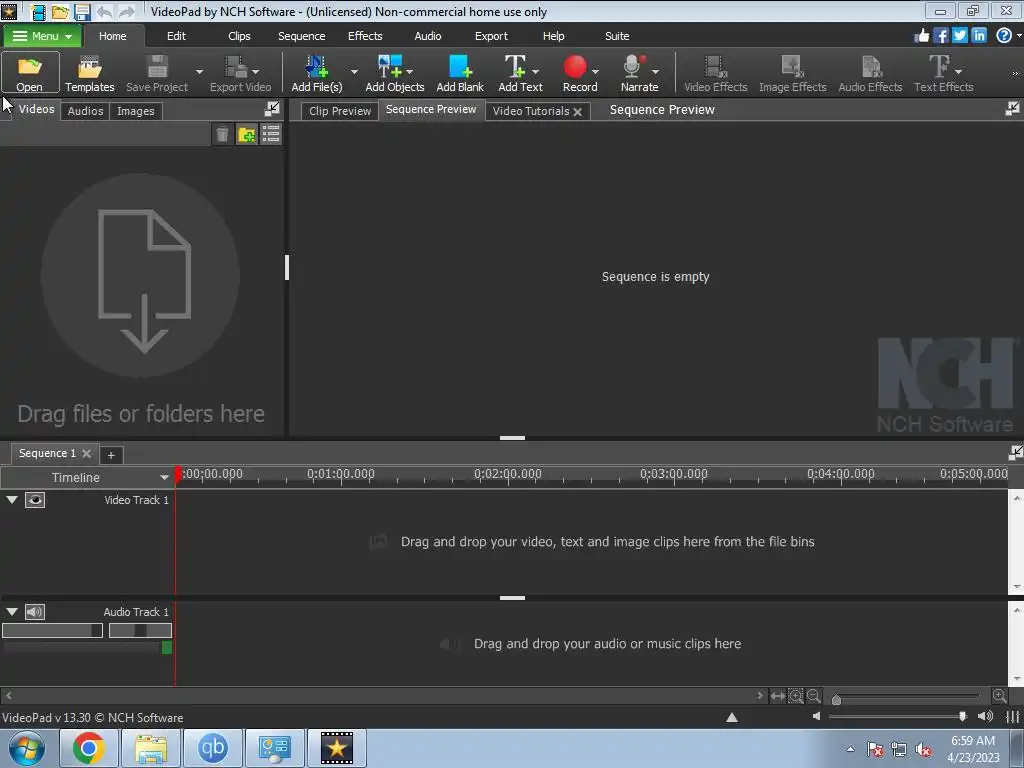Image resolution: width=1024 pixels, height=768 pixels.
Task: Open Chrome from the taskbar
Action: (89, 748)
